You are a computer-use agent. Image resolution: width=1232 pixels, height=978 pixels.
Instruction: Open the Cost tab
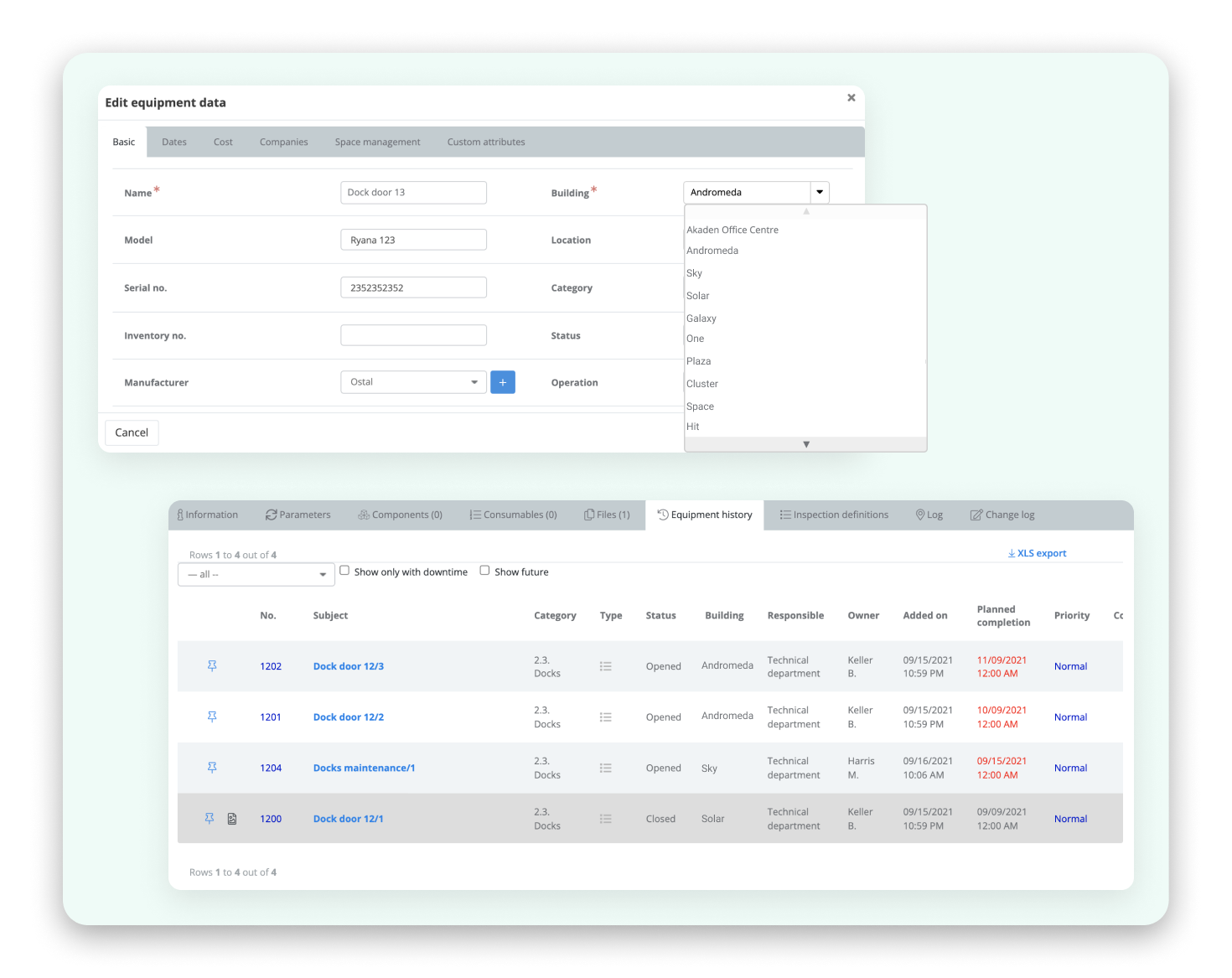tap(223, 142)
